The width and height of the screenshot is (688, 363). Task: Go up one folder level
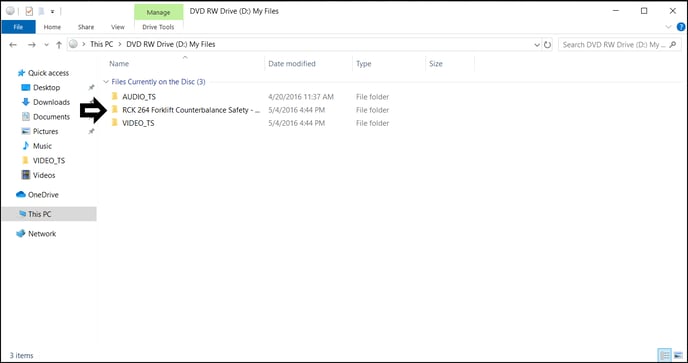pyautogui.click(x=59, y=44)
